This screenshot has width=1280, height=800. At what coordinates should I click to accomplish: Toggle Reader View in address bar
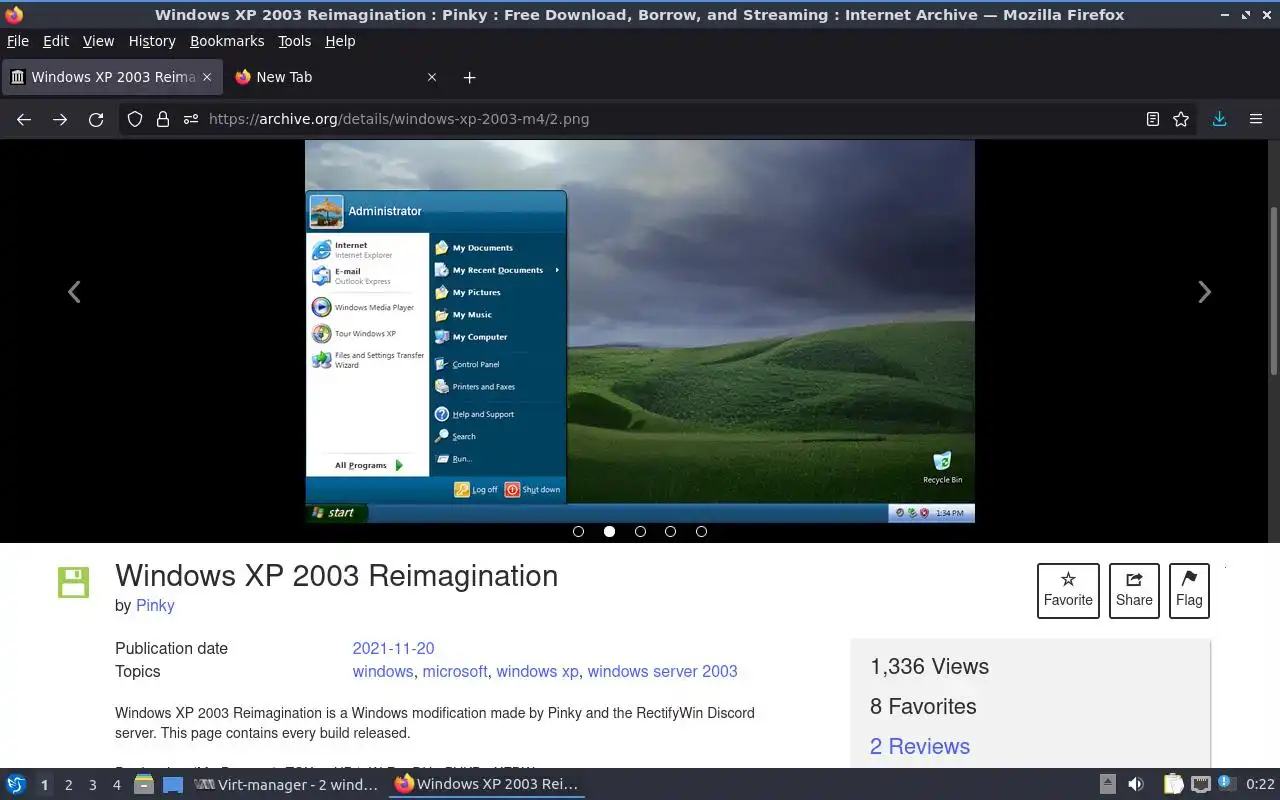[1153, 119]
